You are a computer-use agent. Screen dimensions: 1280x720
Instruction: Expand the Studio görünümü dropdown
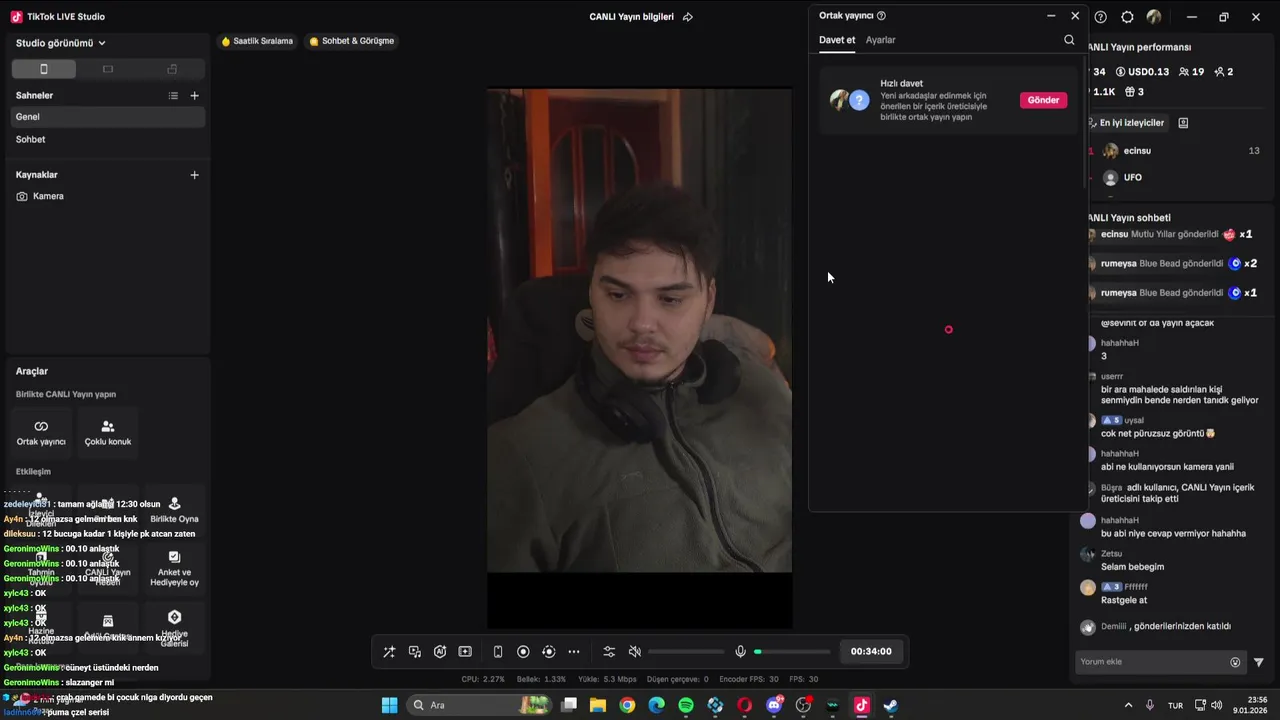click(x=61, y=43)
